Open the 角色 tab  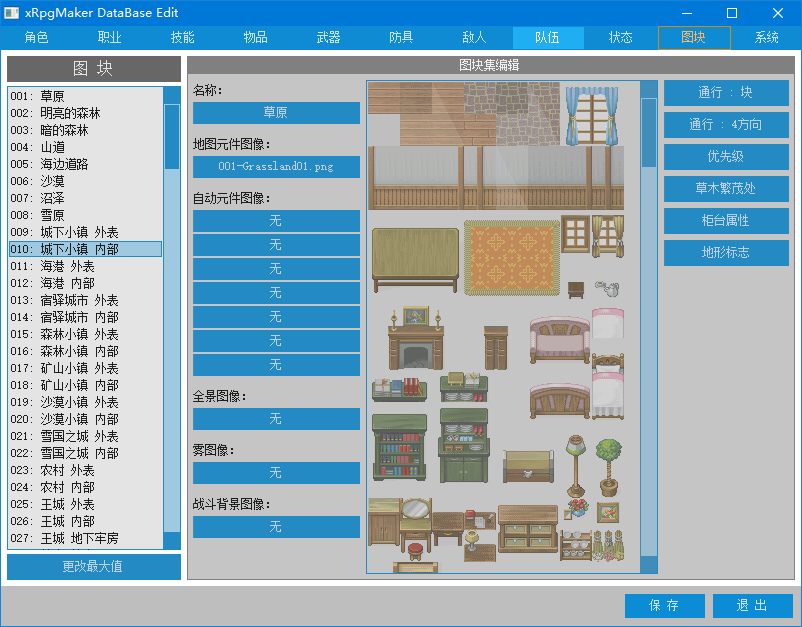pyautogui.click(x=36, y=37)
